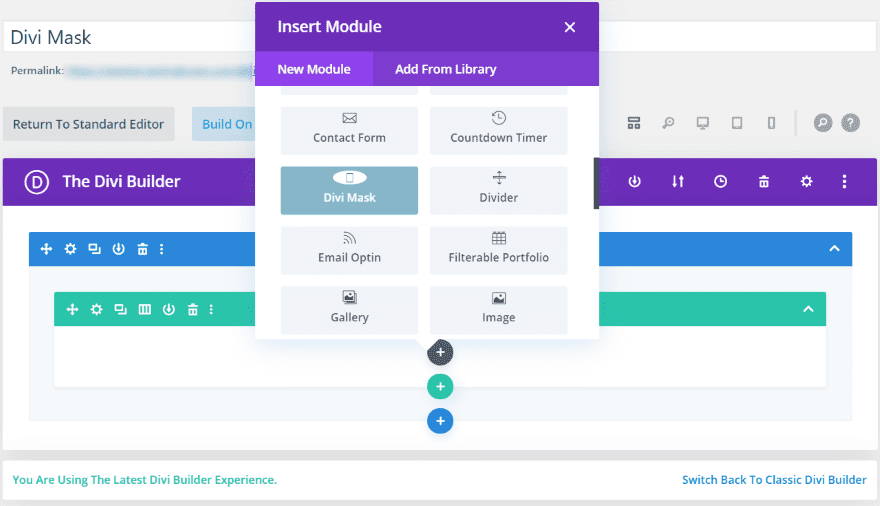Click Return To Standard Editor button
The width and height of the screenshot is (880, 506).
pyautogui.click(x=89, y=124)
